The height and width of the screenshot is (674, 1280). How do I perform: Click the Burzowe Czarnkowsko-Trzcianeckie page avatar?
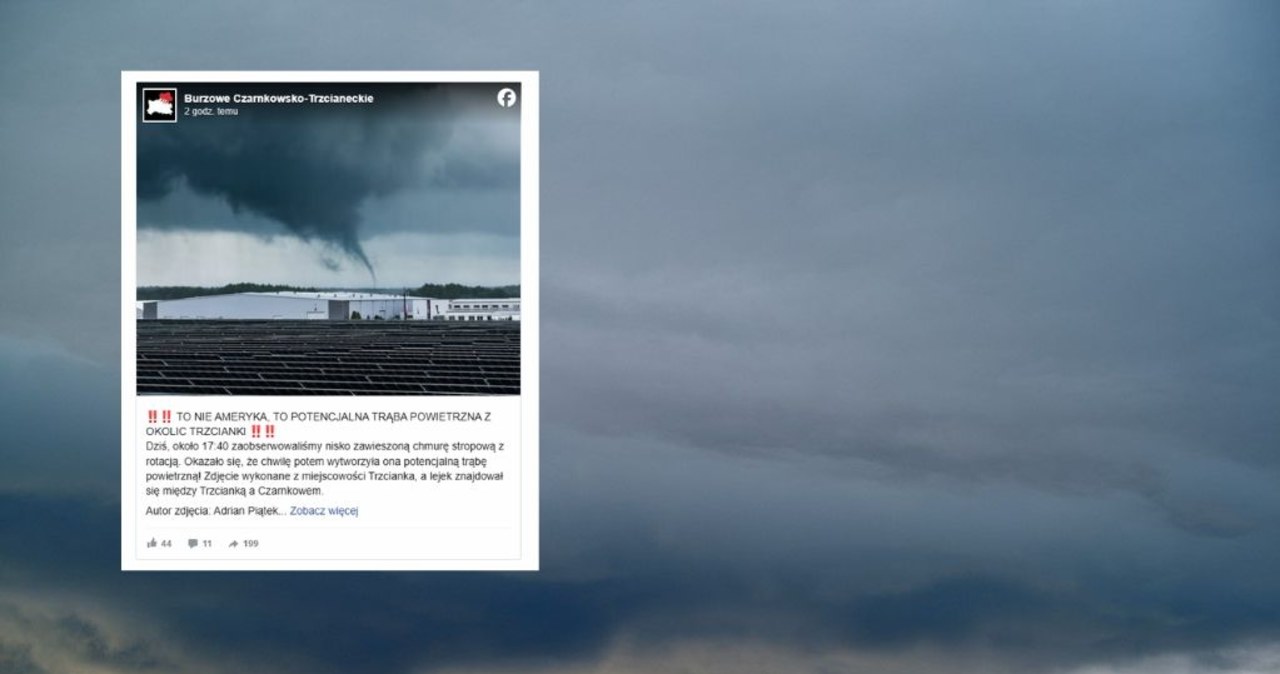[159, 104]
